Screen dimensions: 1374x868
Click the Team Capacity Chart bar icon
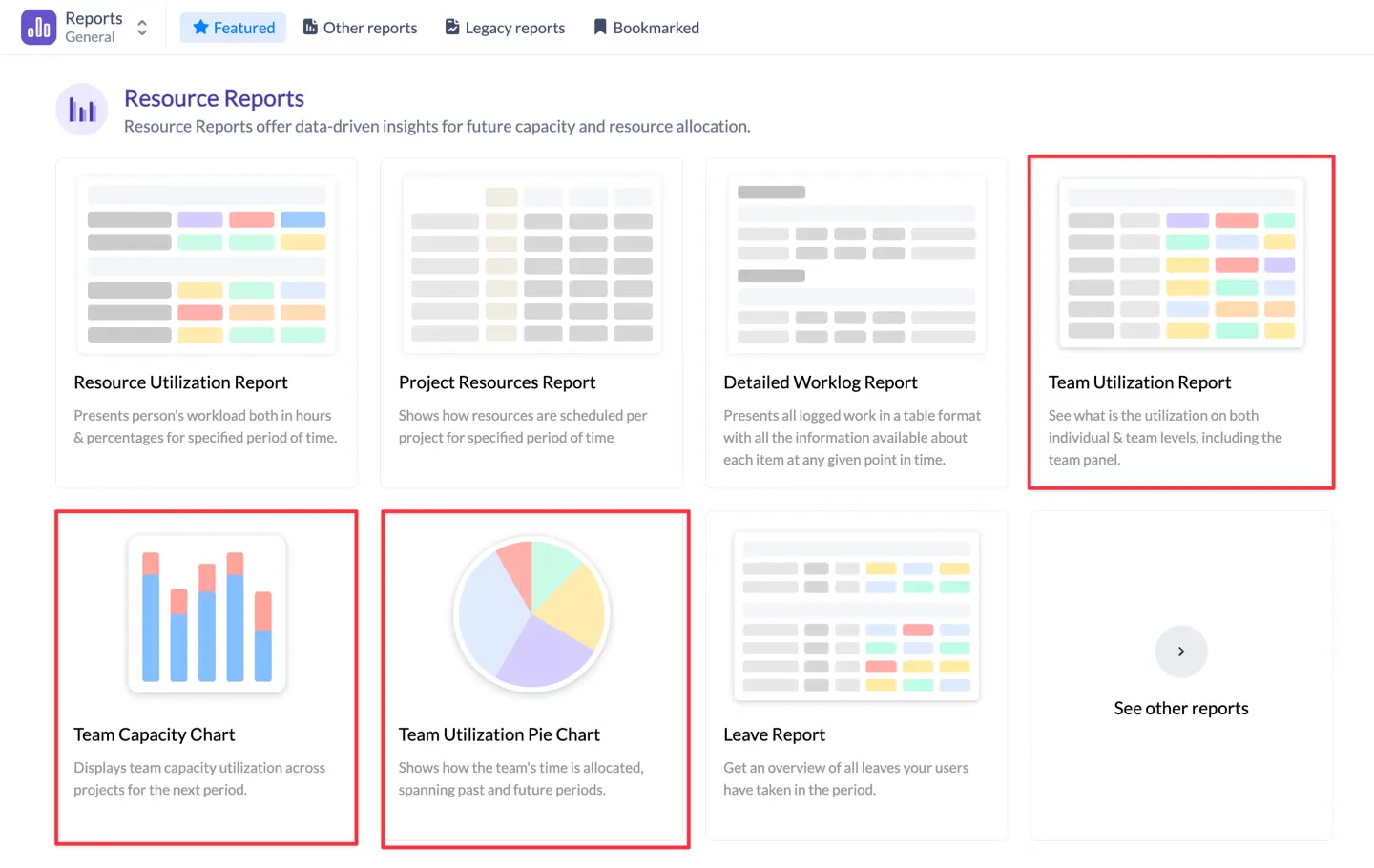click(206, 614)
